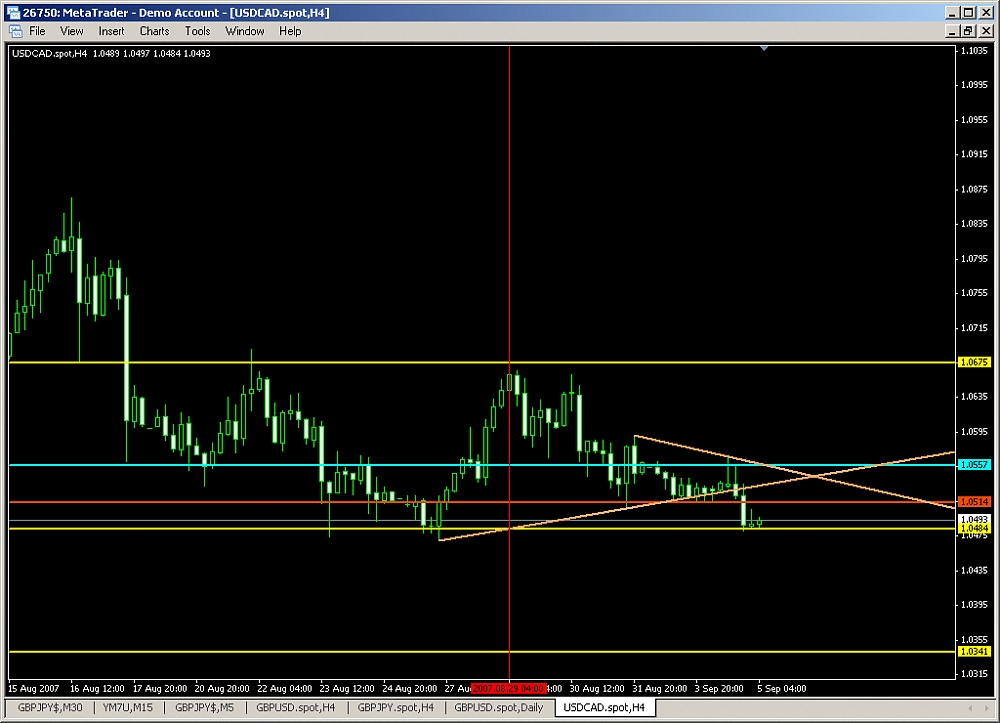Restore the inner USDCAD chart window
This screenshot has height=723, width=1000.
tap(968, 31)
